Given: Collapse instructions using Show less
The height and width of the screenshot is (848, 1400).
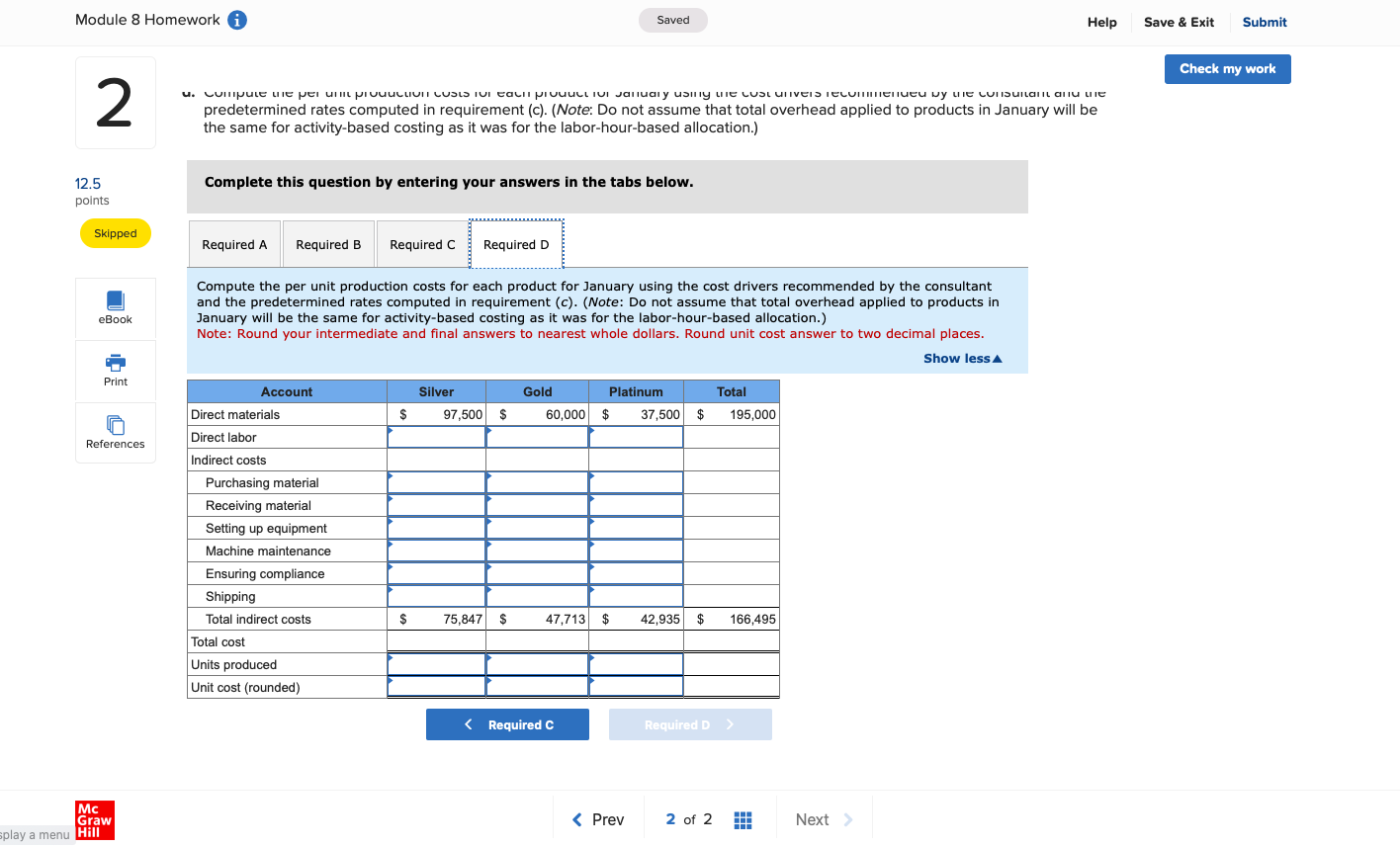Looking at the screenshot, I should tap(962, 358).
